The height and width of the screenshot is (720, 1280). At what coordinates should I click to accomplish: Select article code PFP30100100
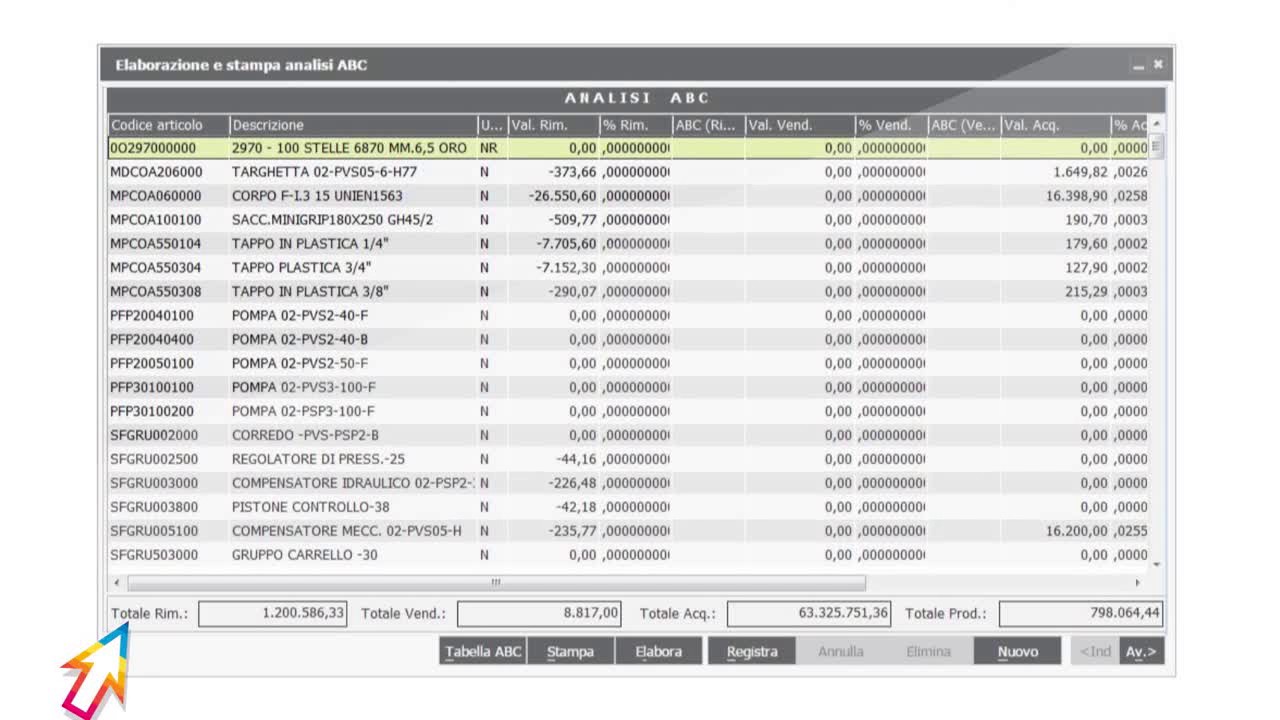[x=152, y=388]
